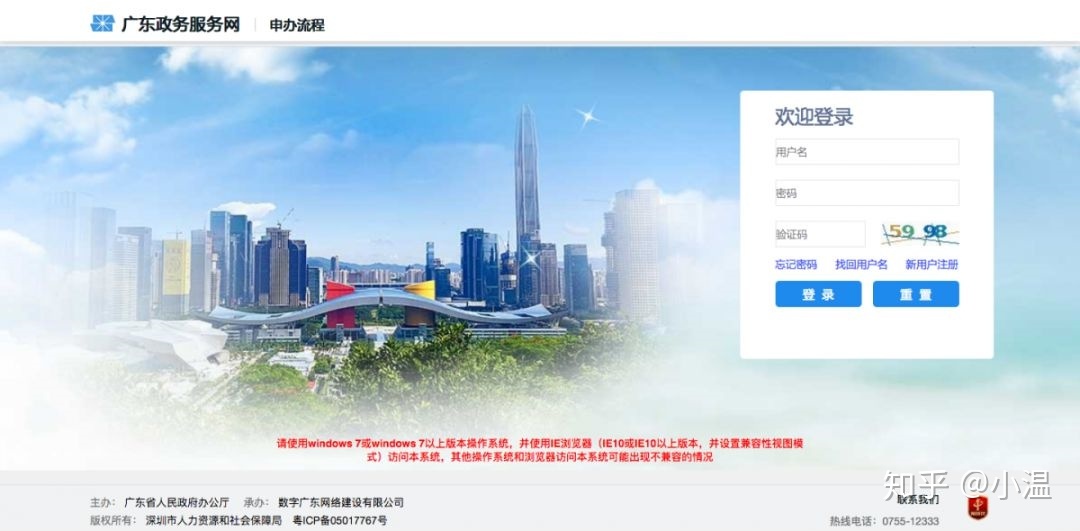Click the 广东省人民政府办公厅 sponsor text
This screenshot has height=531, width=1080.
(176, 503)
